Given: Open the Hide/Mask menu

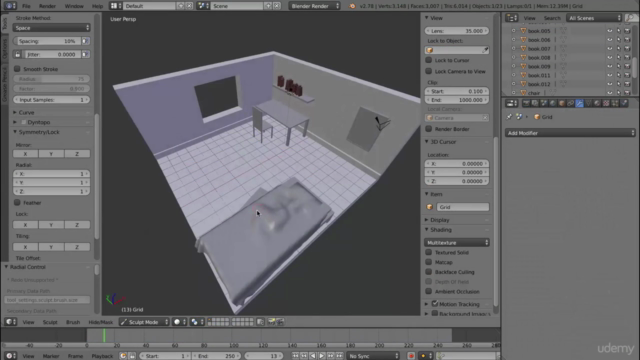Looking at the screenshot, I should coord(100,322).
